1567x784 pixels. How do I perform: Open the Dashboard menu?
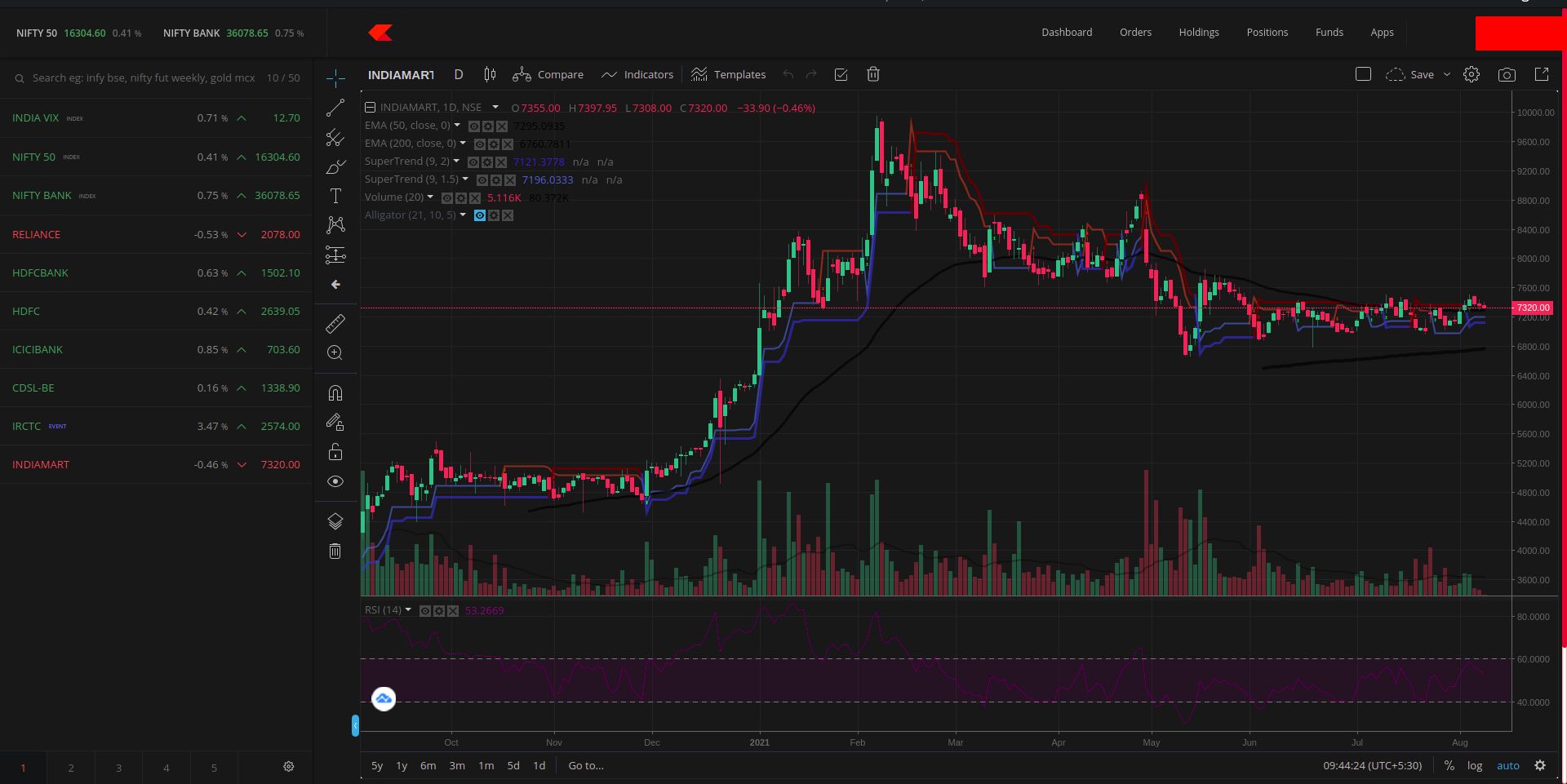pyautogui.click(x=1067, y=32)
